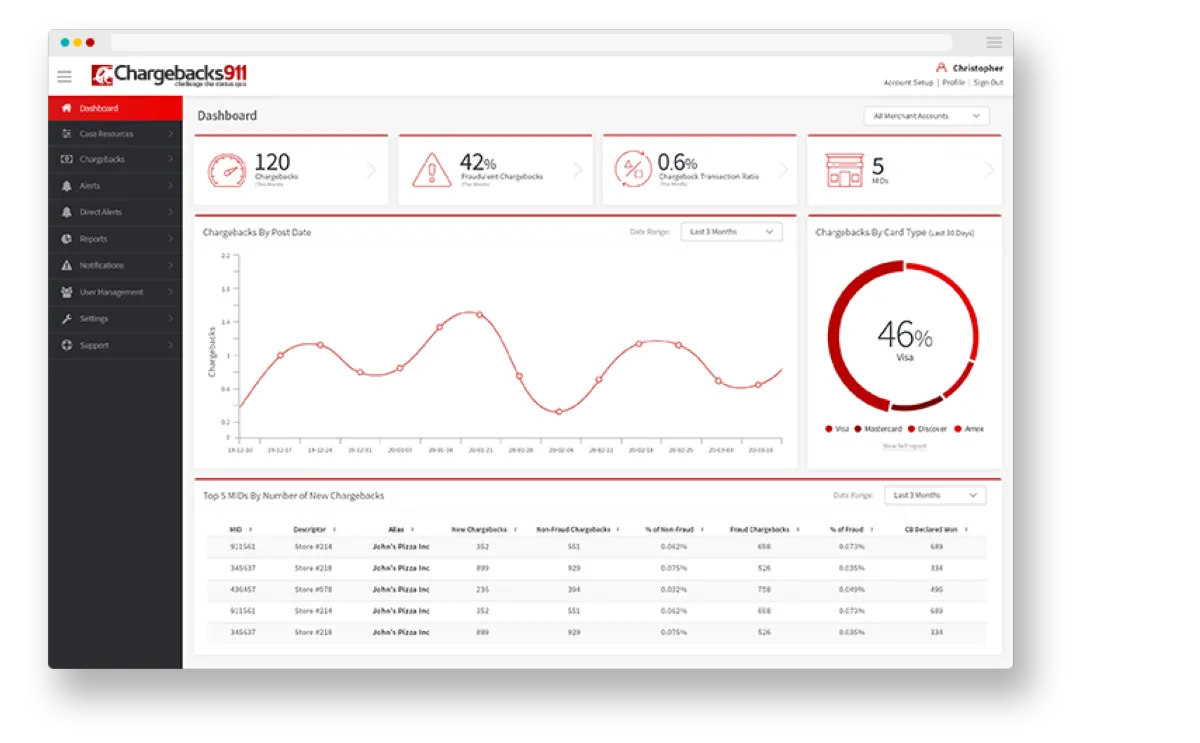Click the "0.049%" cell
Image resolution: width=1200 pixels, height=743 pixels.
click(852, 590)
